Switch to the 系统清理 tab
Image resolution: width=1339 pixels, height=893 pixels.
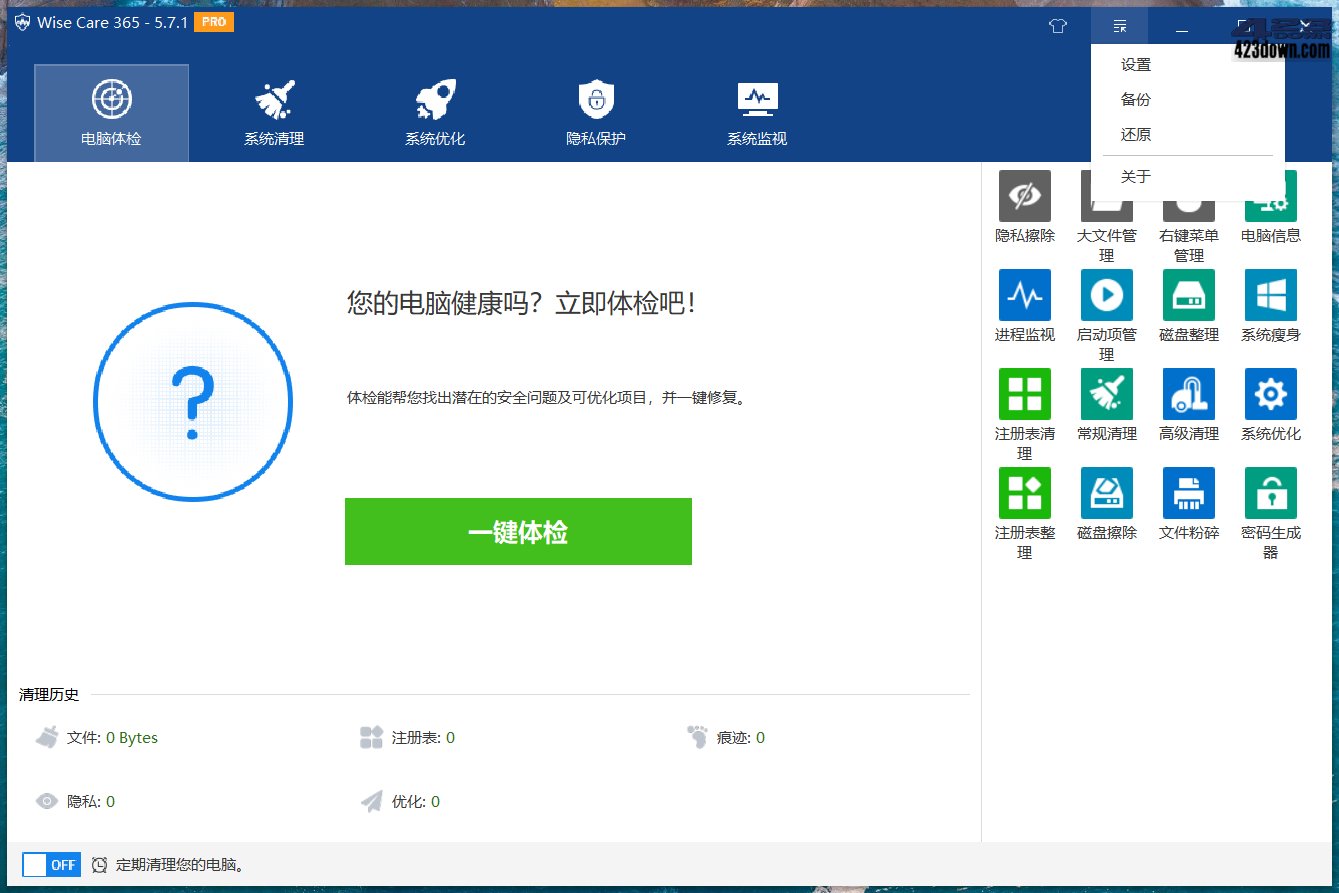pyautogui.click(x=272, y=110)
